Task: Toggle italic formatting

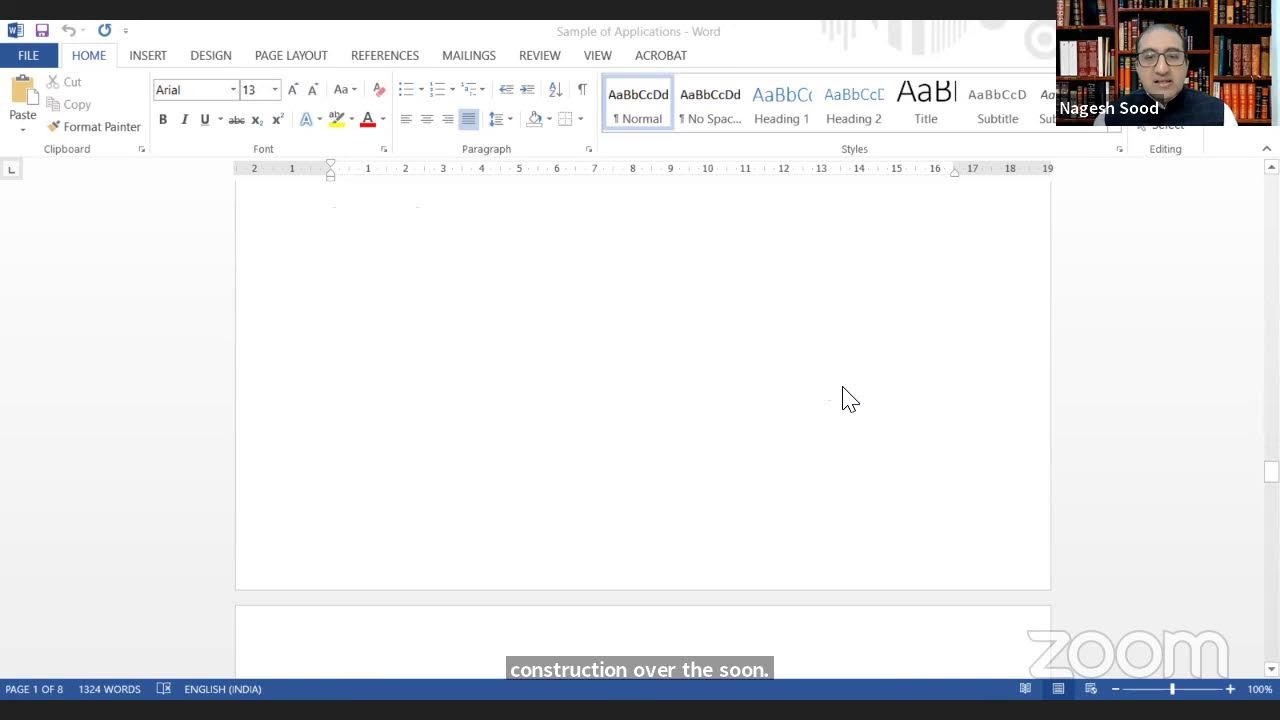Action: (x=184, y=120)
